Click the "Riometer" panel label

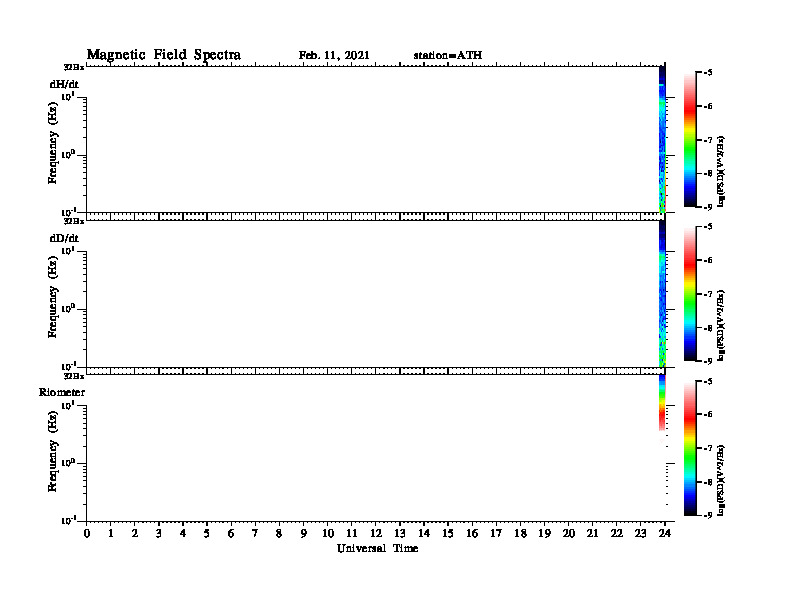(62, 392)
